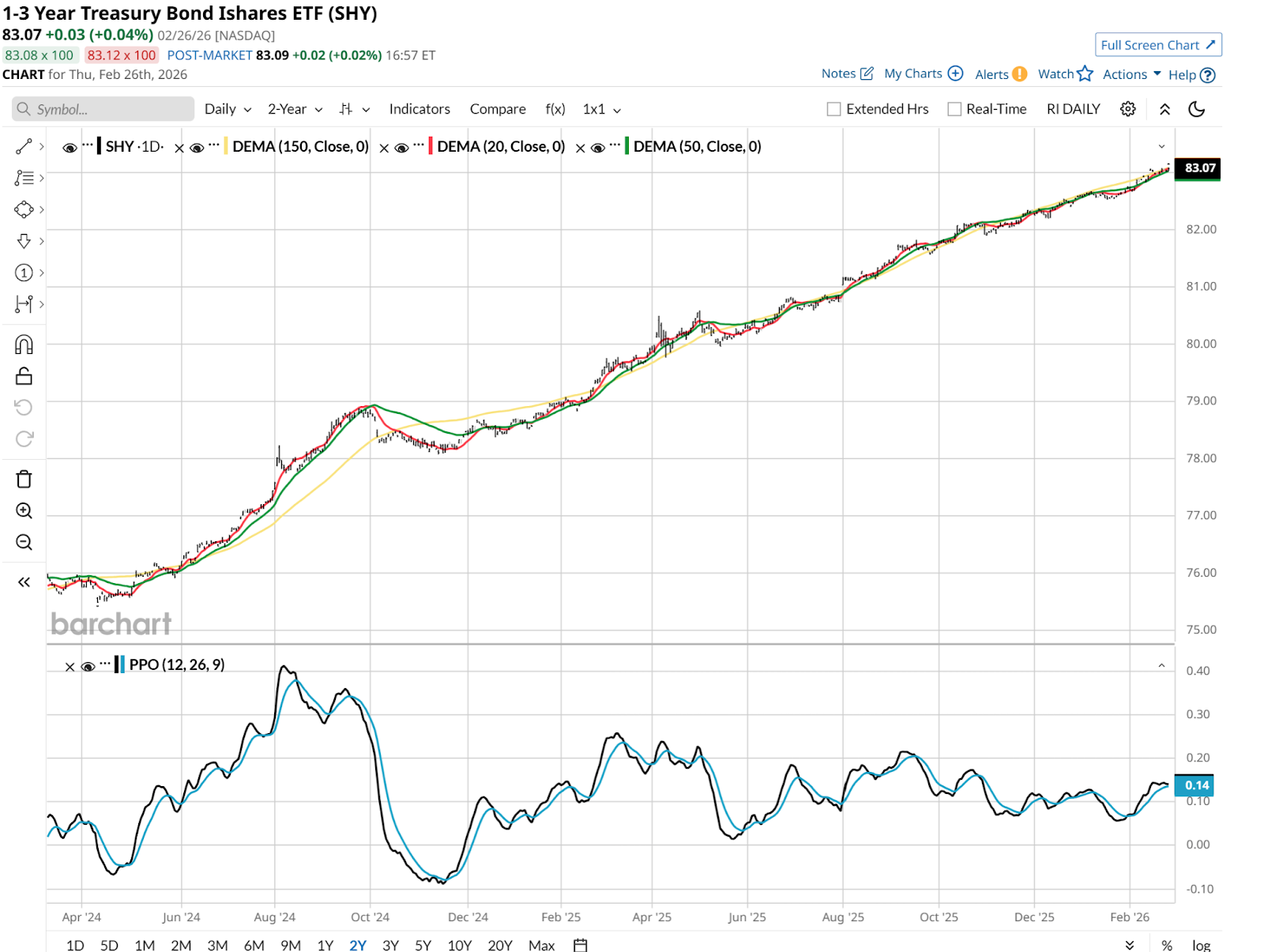The width and height of the screenshot is (1264, 952).
Task: Add chart to My Charts
Action: pyautogui.click(x=924, y=73)
